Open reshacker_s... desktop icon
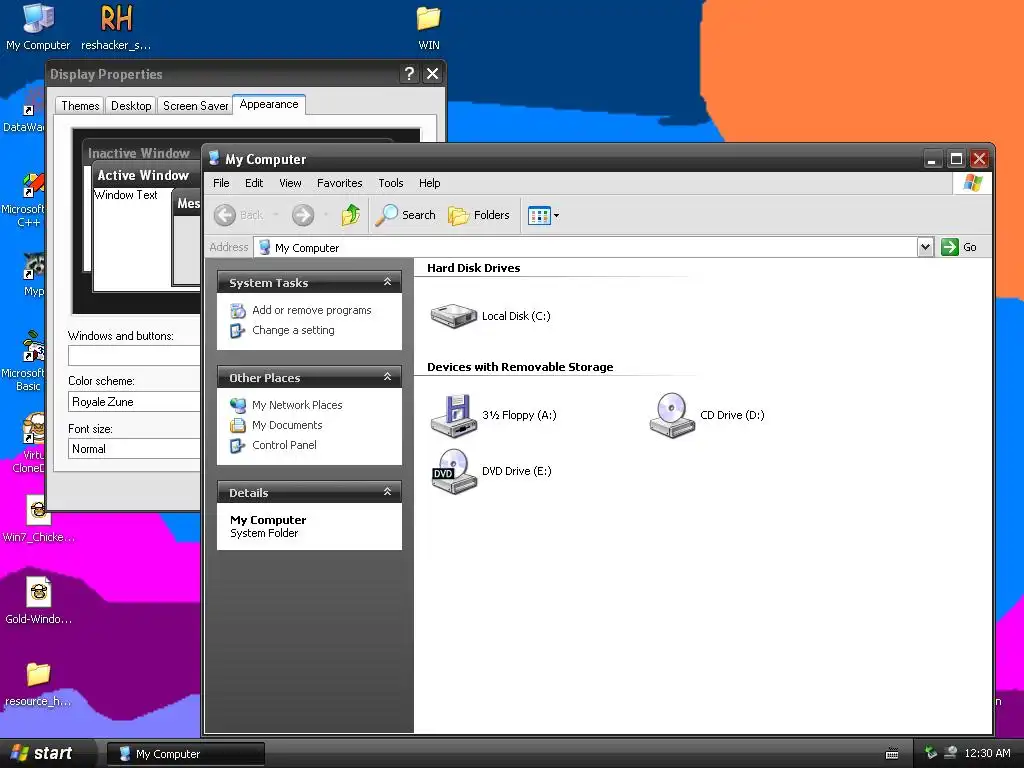1024x768 pixels. click(116, 26)
